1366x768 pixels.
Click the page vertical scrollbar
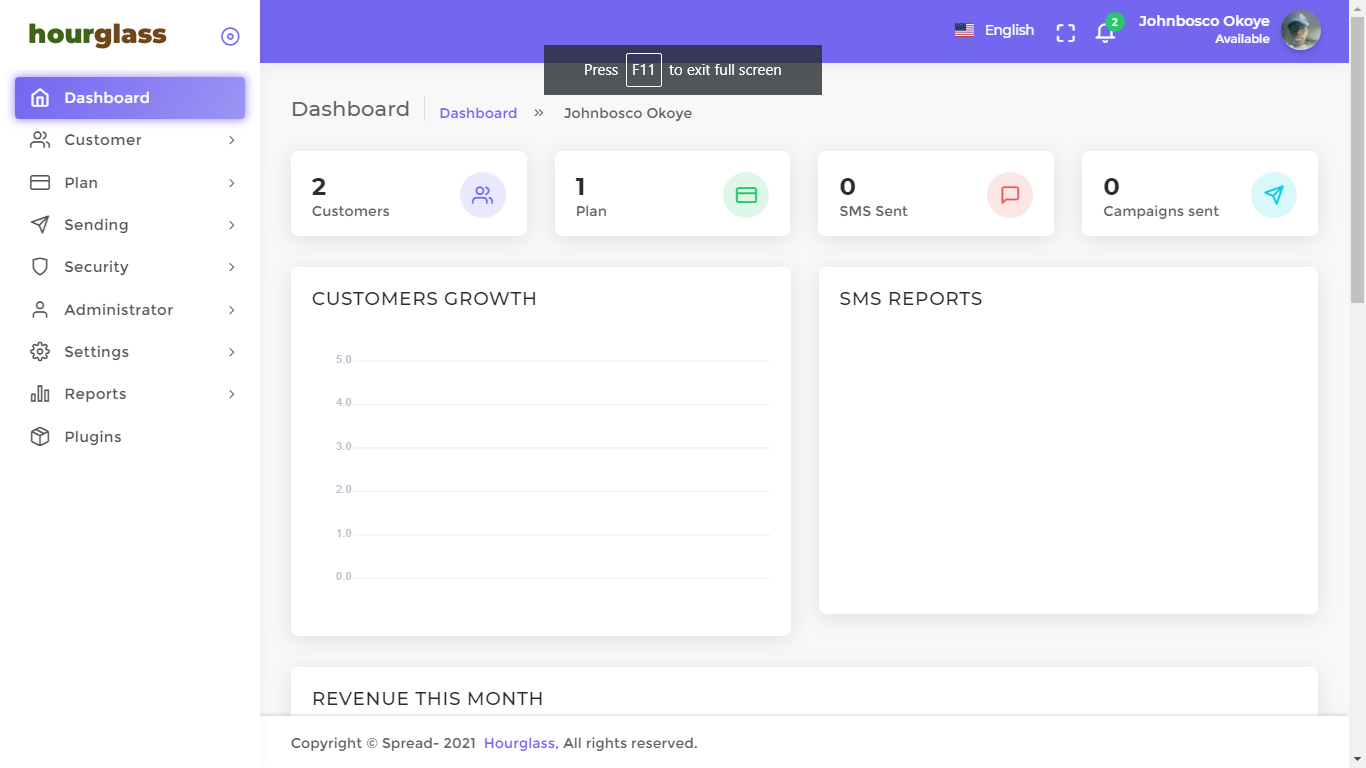coord(1357,160)
